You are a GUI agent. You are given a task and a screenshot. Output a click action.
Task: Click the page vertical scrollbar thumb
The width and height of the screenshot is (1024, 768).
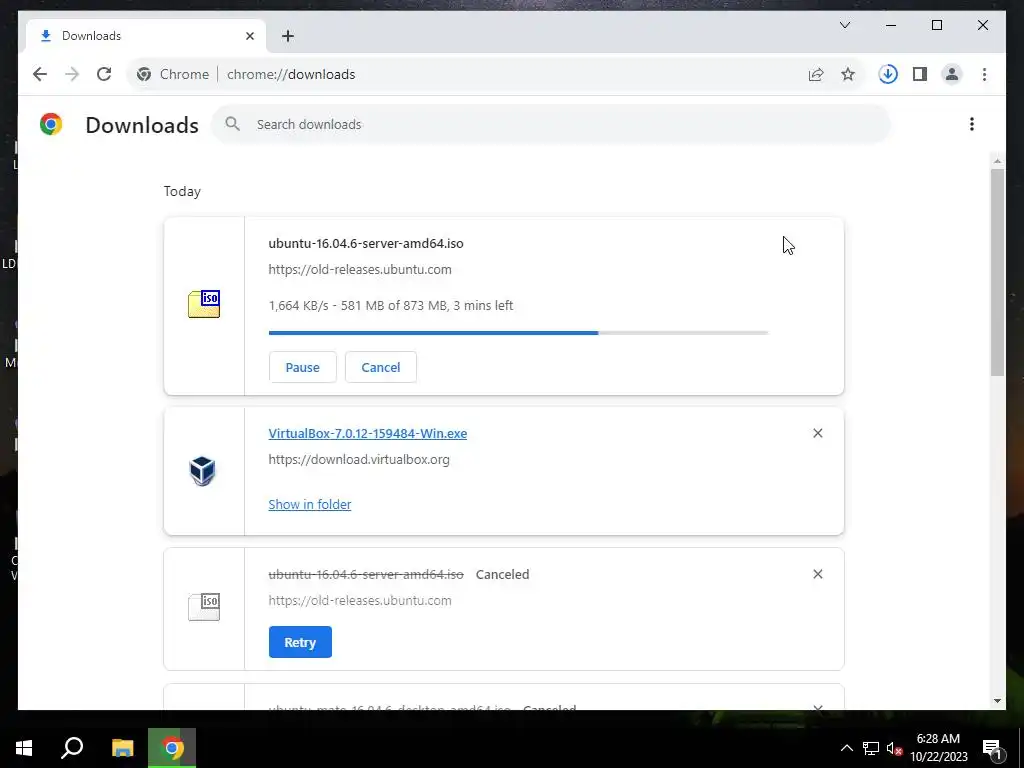pos(997,272)
